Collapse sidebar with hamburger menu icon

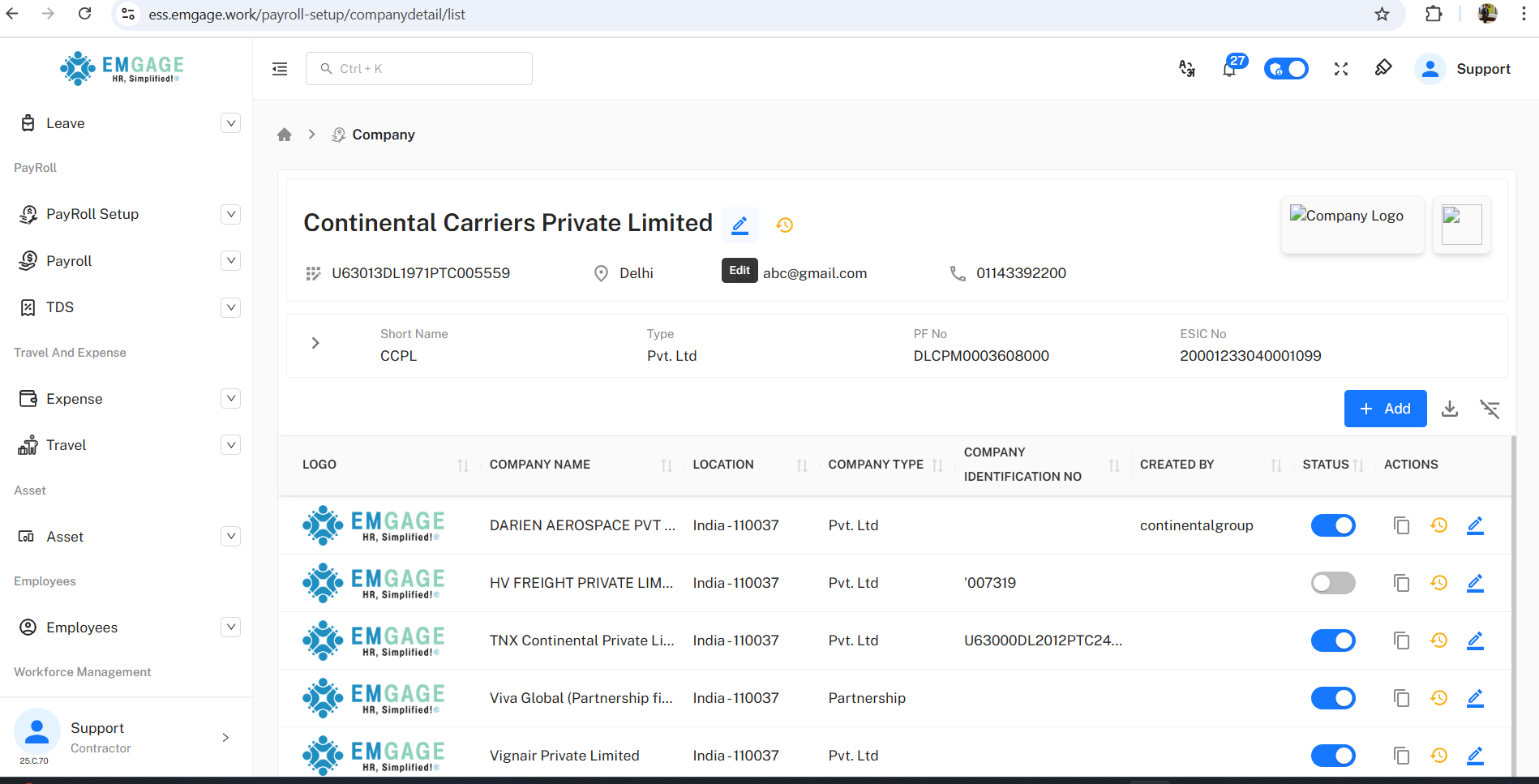(280, 69)
